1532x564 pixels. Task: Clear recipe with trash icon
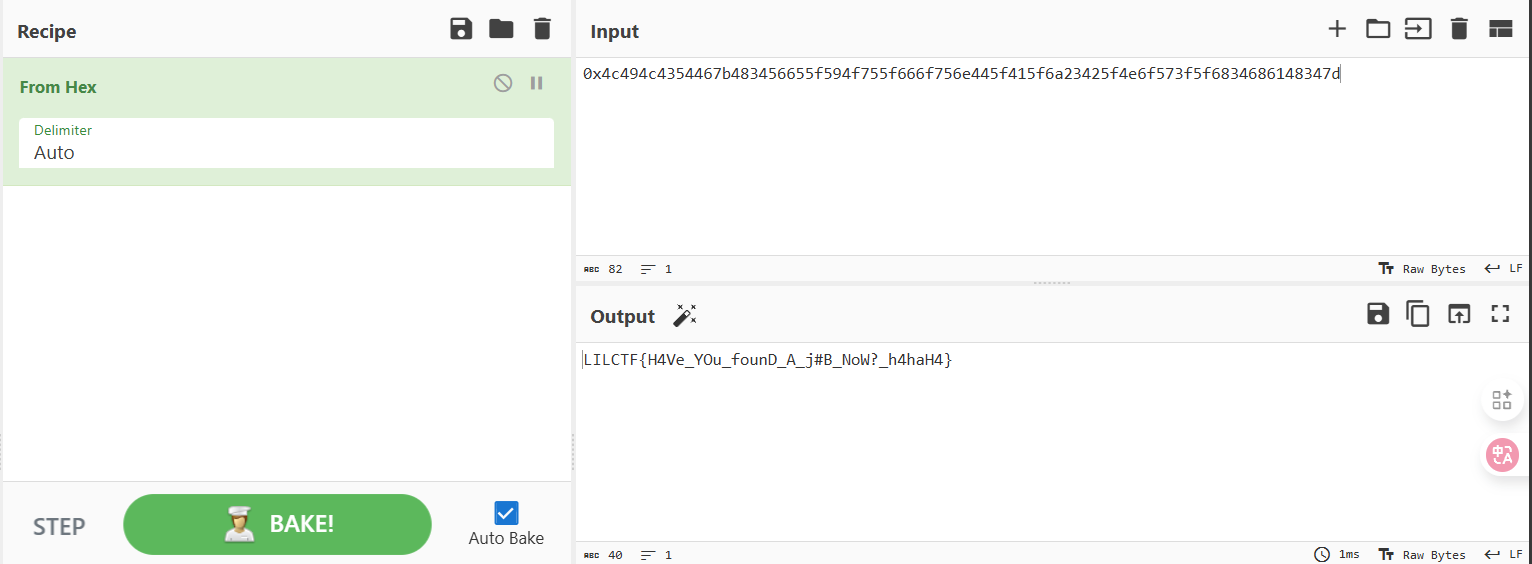coord(542,29)
